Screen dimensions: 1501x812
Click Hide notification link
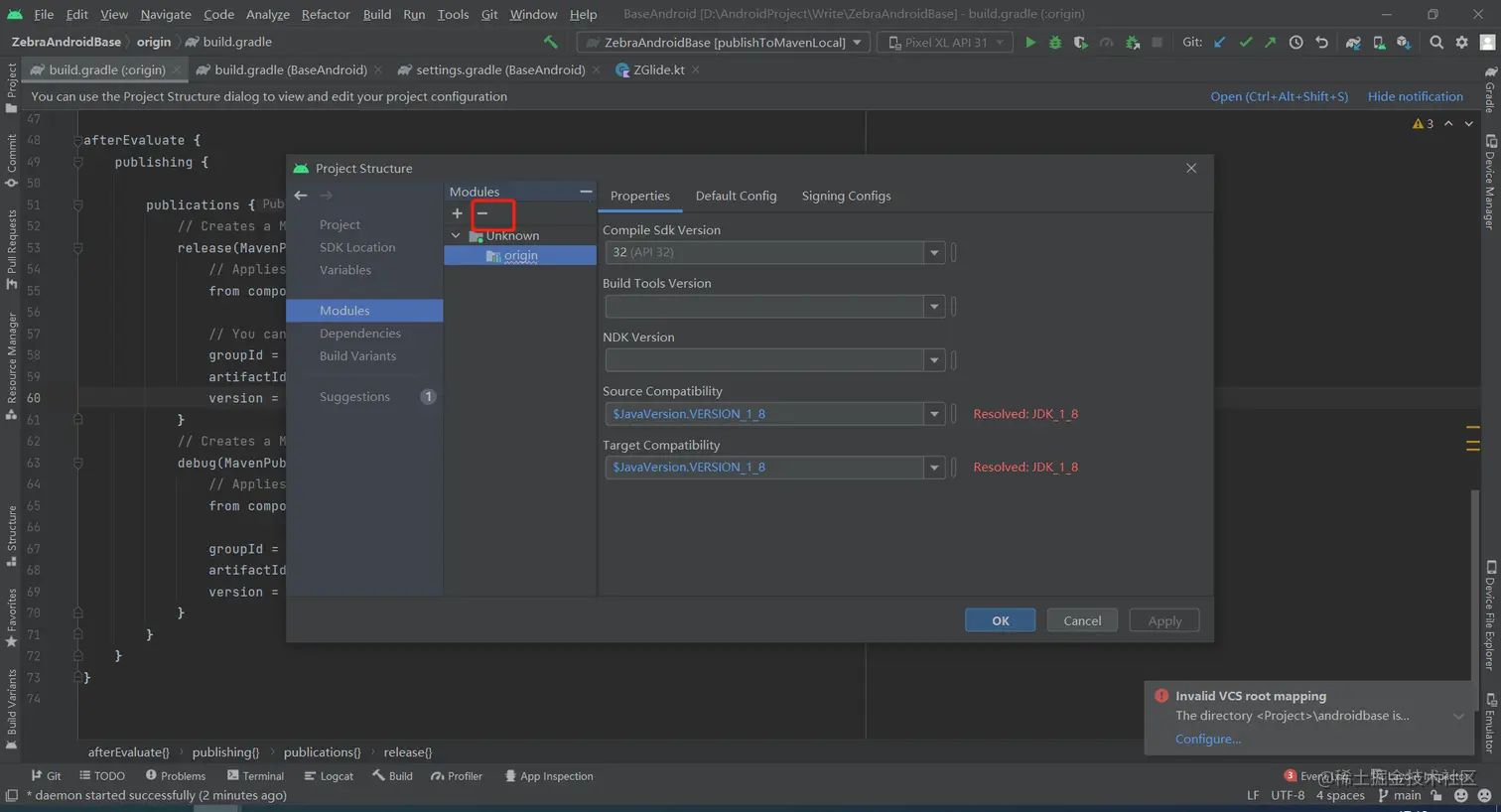click(x=1415, y=96)
